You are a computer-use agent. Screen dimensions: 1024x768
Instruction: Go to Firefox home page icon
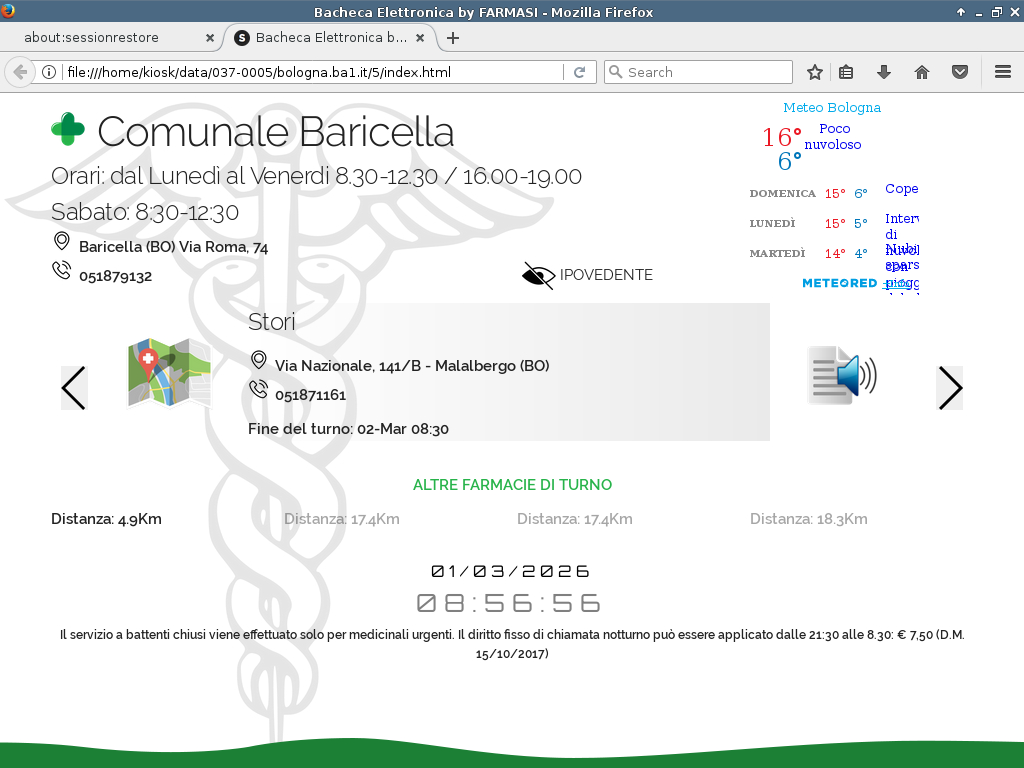coord(922,72)
